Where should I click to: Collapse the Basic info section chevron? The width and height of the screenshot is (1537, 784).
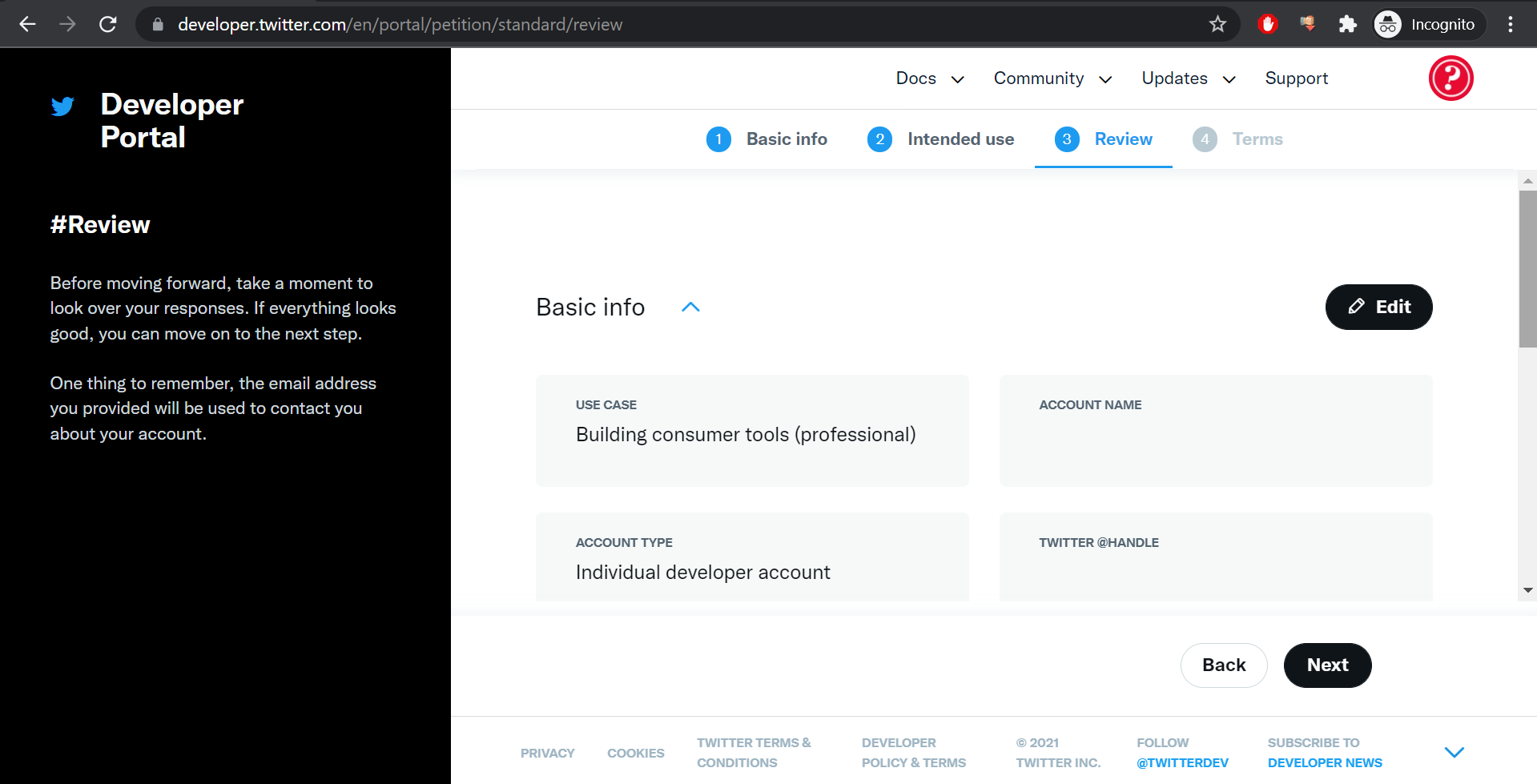(690, 308)
